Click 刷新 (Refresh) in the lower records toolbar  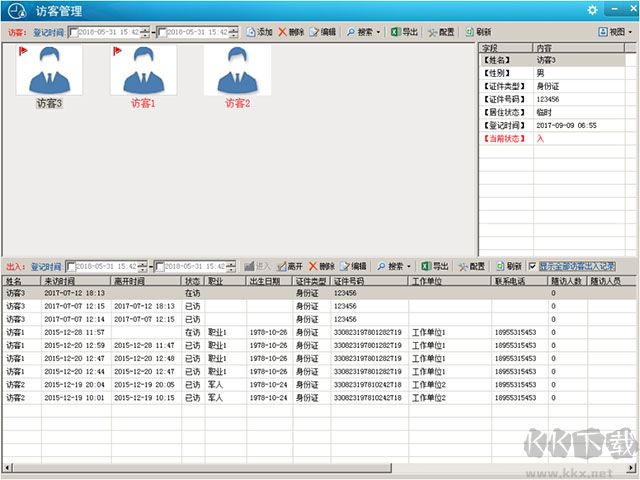click(x=509, y=267)
